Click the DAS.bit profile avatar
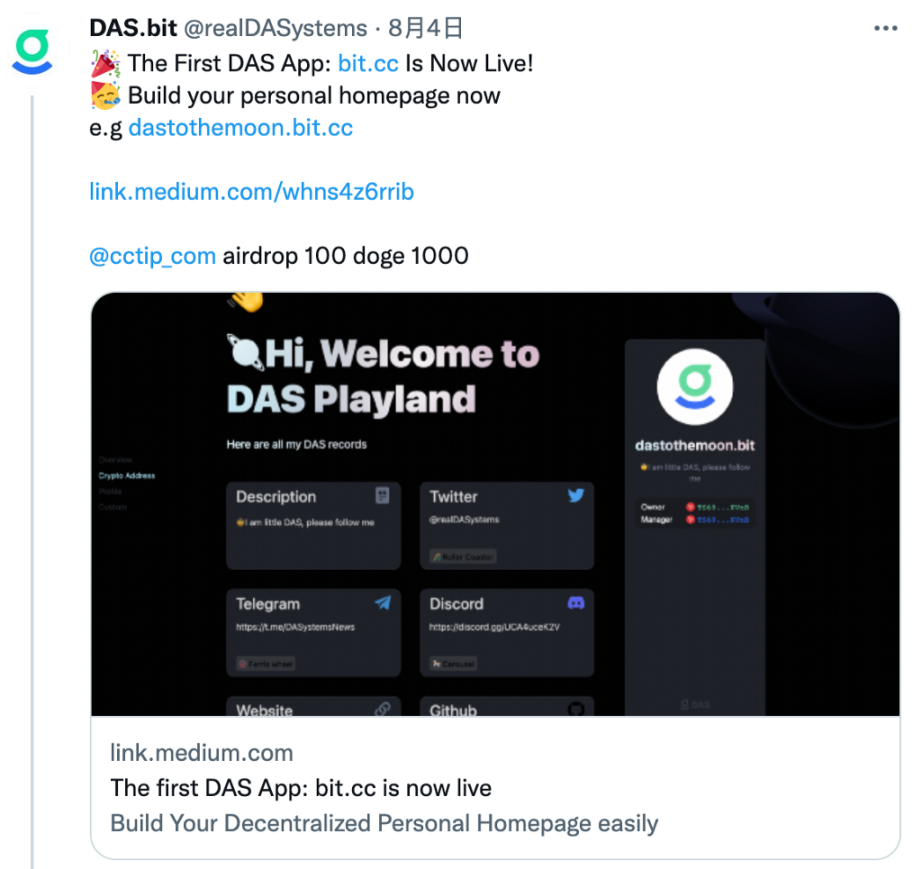The height and width of the screenshot is (869, 922). 33,52
